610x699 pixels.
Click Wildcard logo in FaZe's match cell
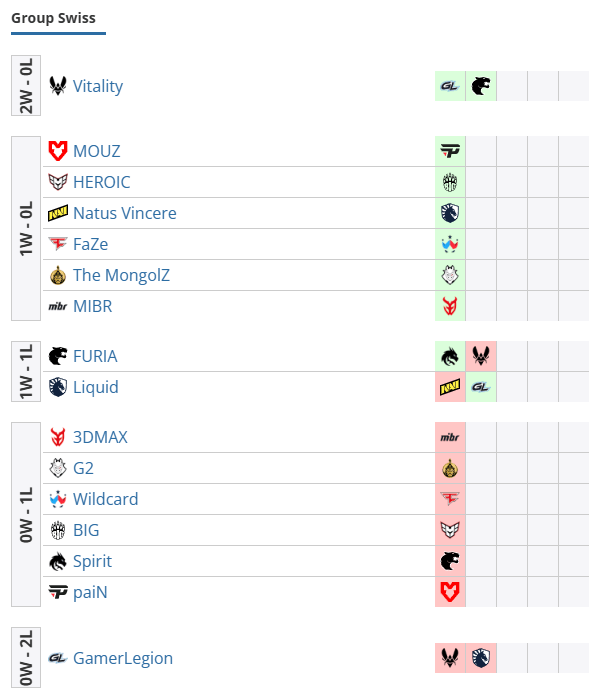(x=450, y=244)
